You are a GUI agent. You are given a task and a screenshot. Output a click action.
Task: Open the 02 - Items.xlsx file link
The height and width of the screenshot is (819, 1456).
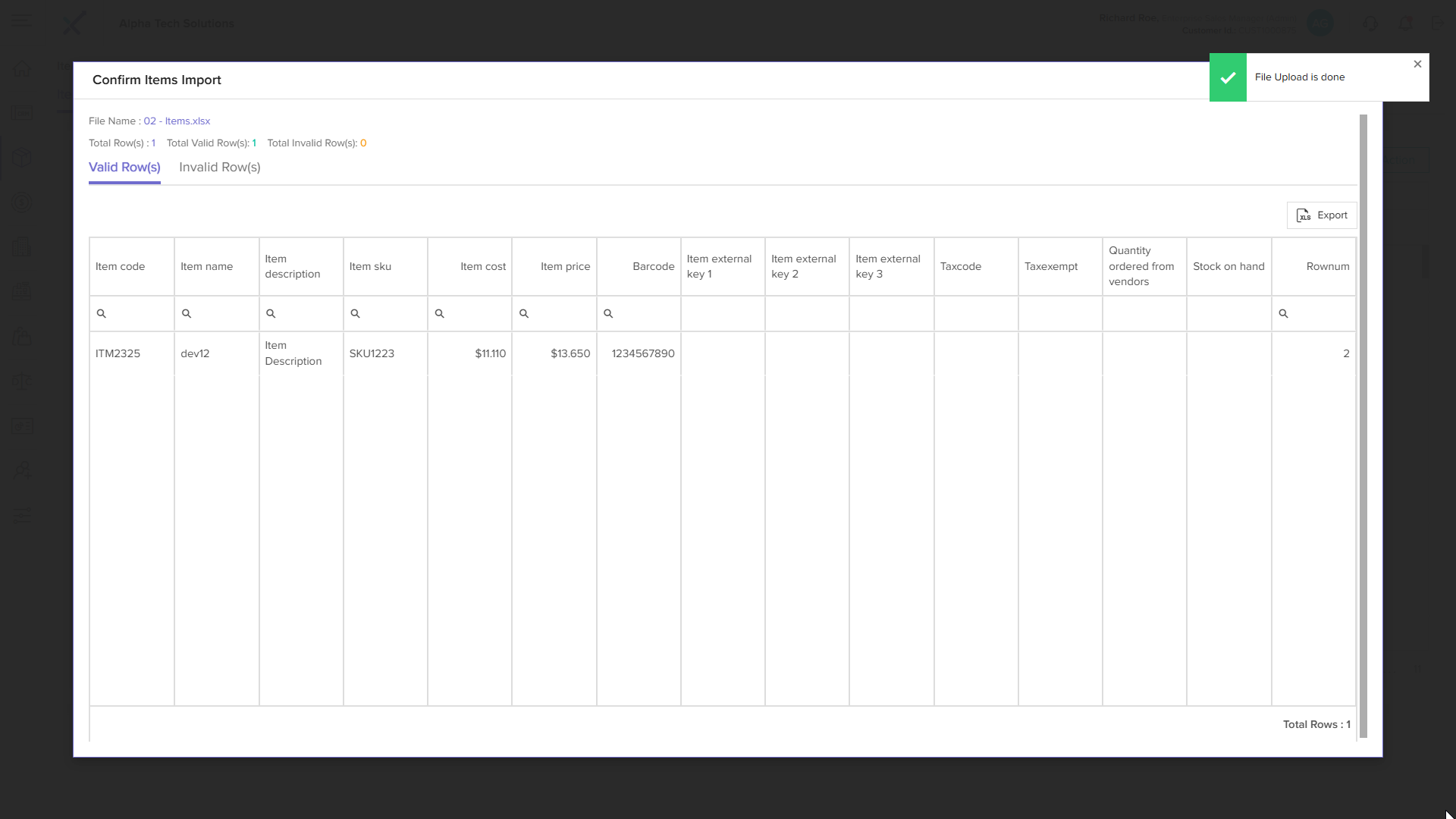pos(177,121)
